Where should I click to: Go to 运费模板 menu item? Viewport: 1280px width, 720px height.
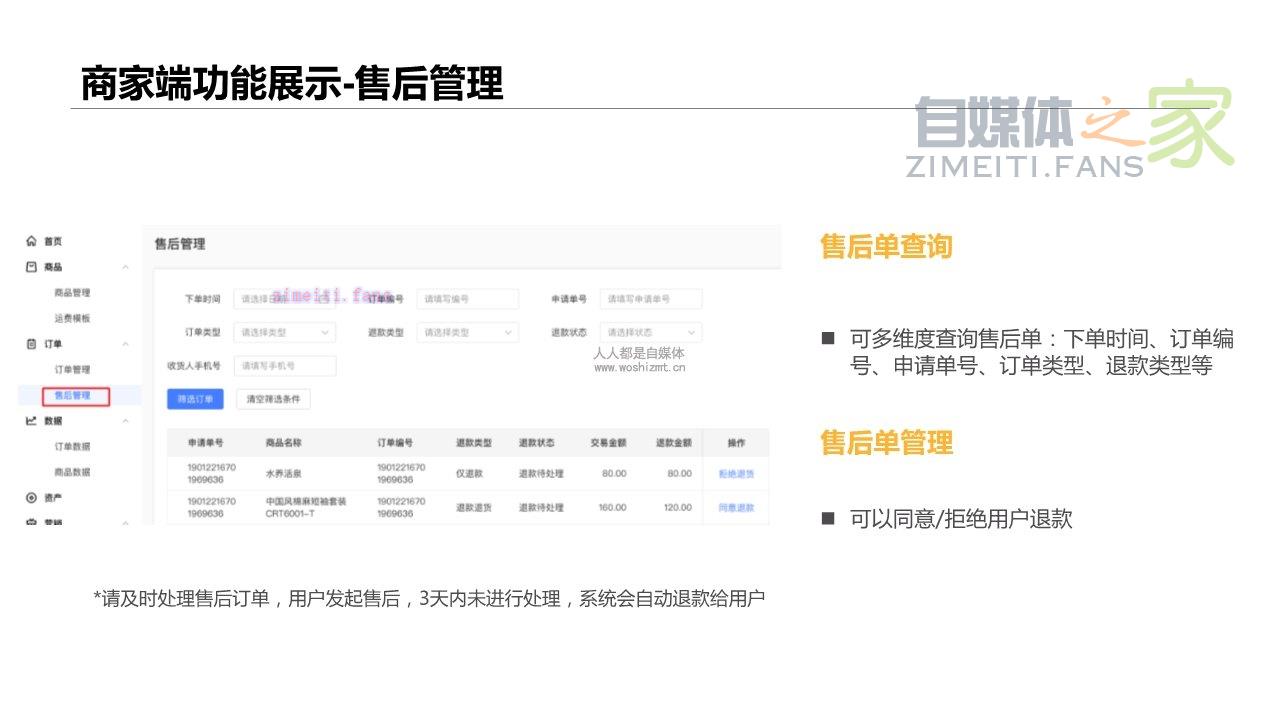pyautogui.click(x=72, y=318)
